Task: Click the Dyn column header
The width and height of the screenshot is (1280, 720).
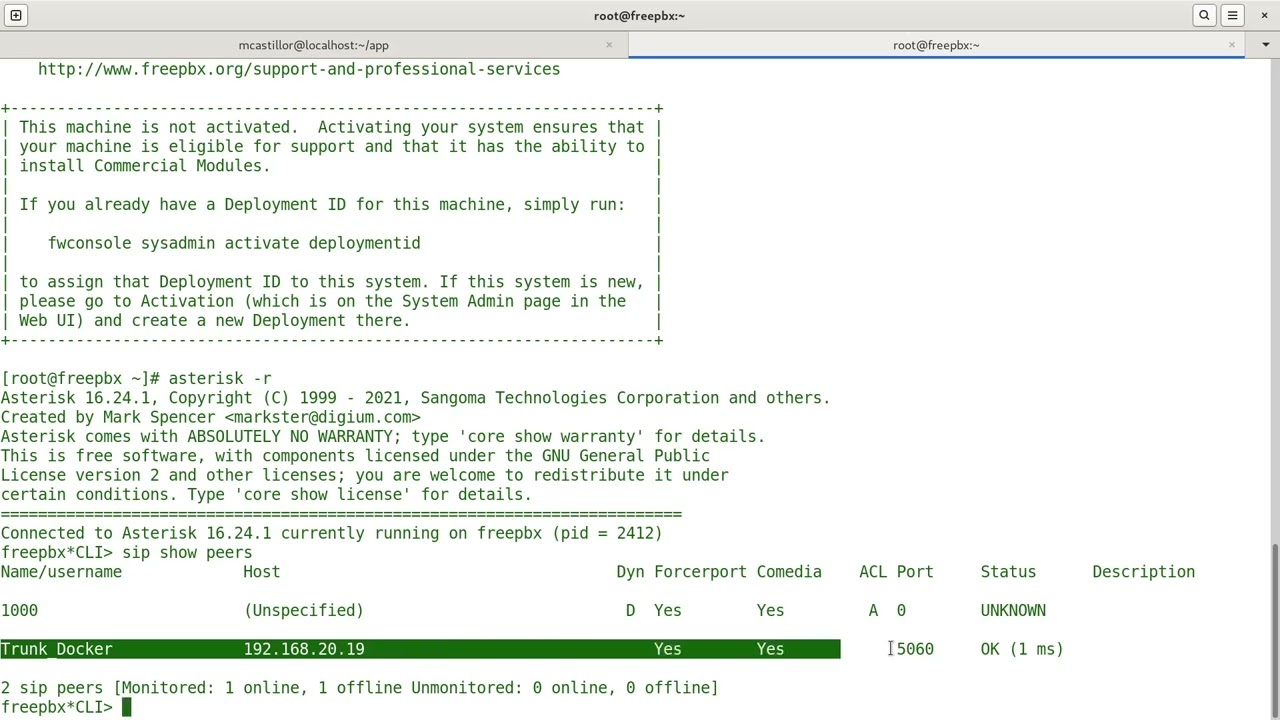Action: pos(630,572)
